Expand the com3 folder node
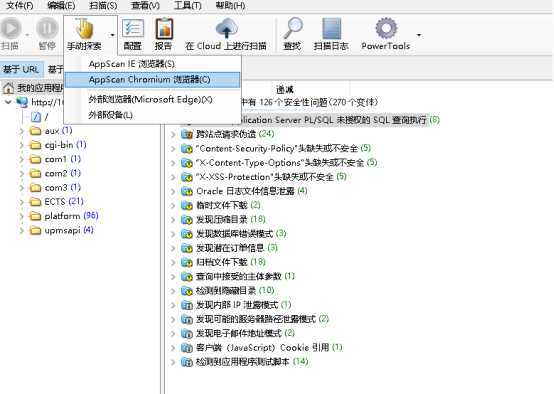The height and width of the screenshot is (394, 554). (22, 188)
